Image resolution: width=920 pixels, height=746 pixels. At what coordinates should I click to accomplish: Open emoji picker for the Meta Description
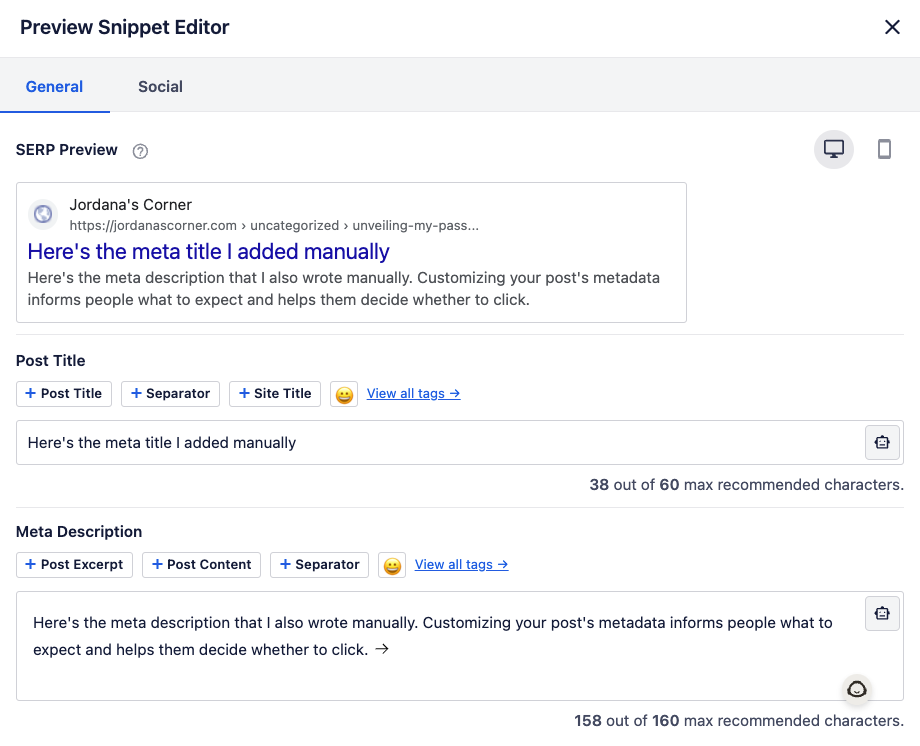coord(392,565)
